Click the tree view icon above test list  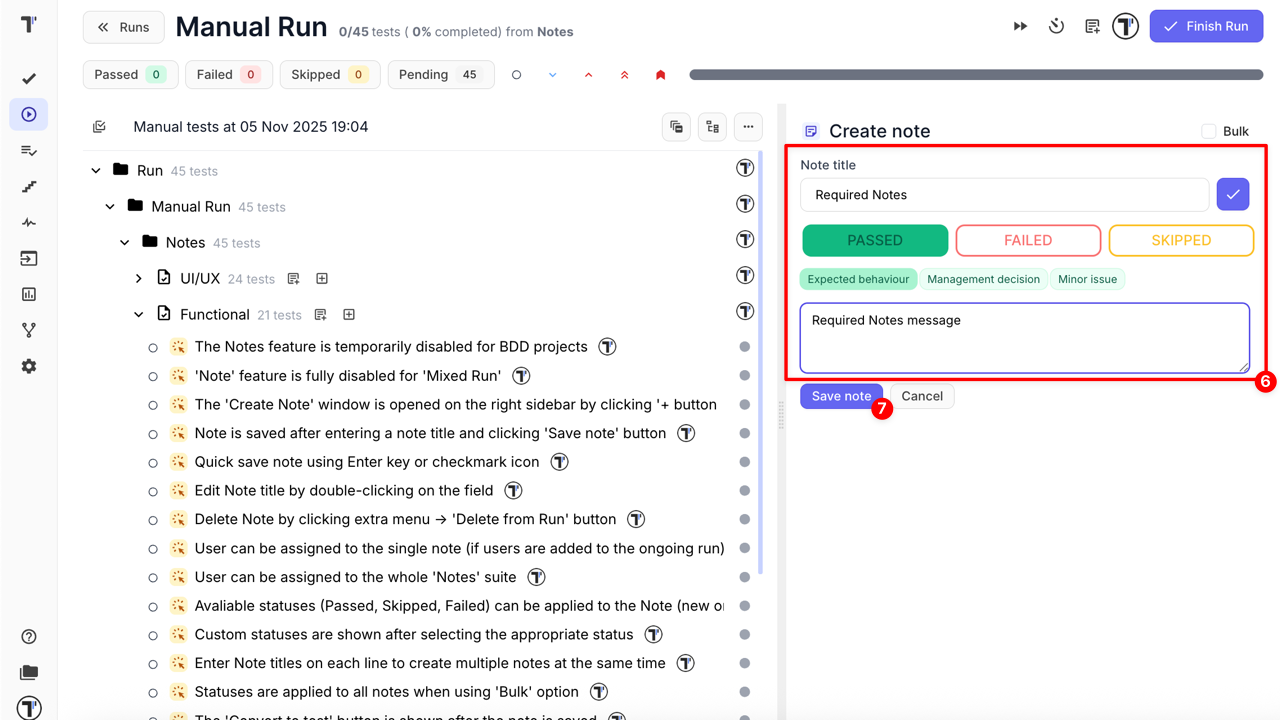pos(712,127)
